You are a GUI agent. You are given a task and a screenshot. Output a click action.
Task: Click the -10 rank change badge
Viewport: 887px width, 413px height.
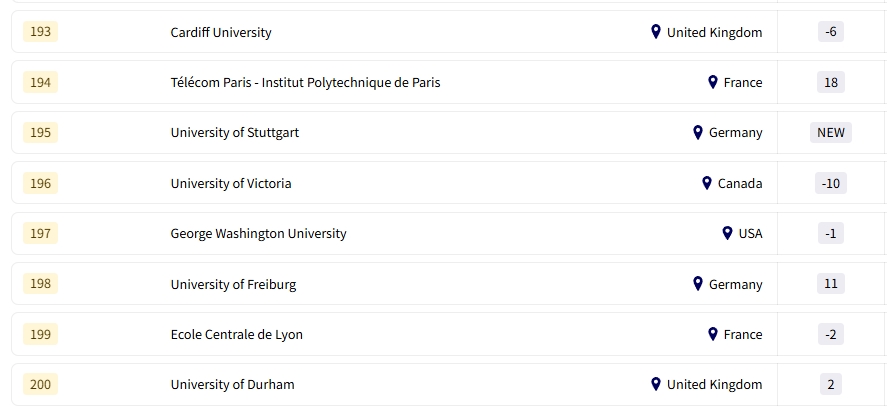click(831, 183)
